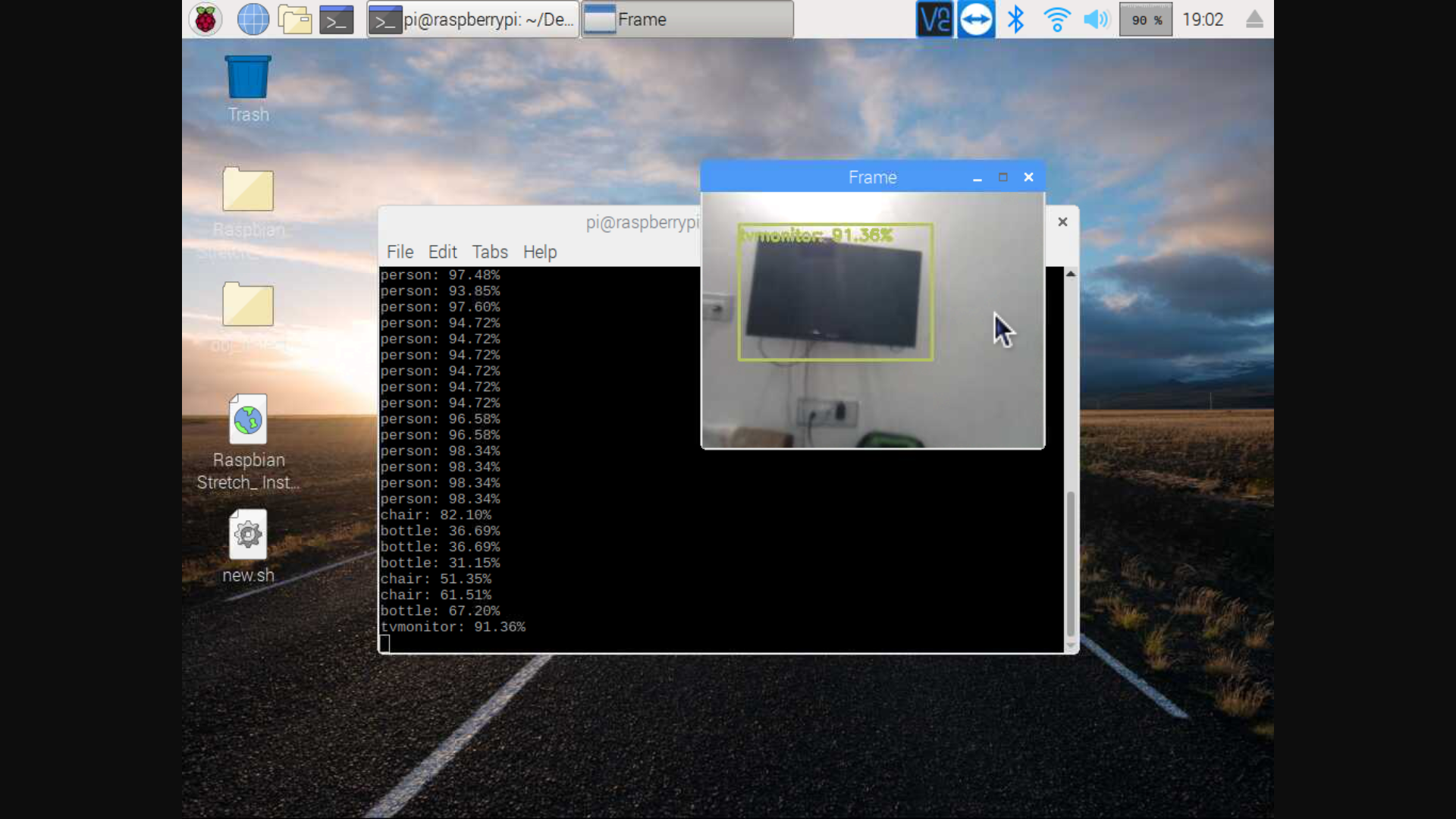
Task: Open the File Manager folder icon
Action: click(294, 20)
